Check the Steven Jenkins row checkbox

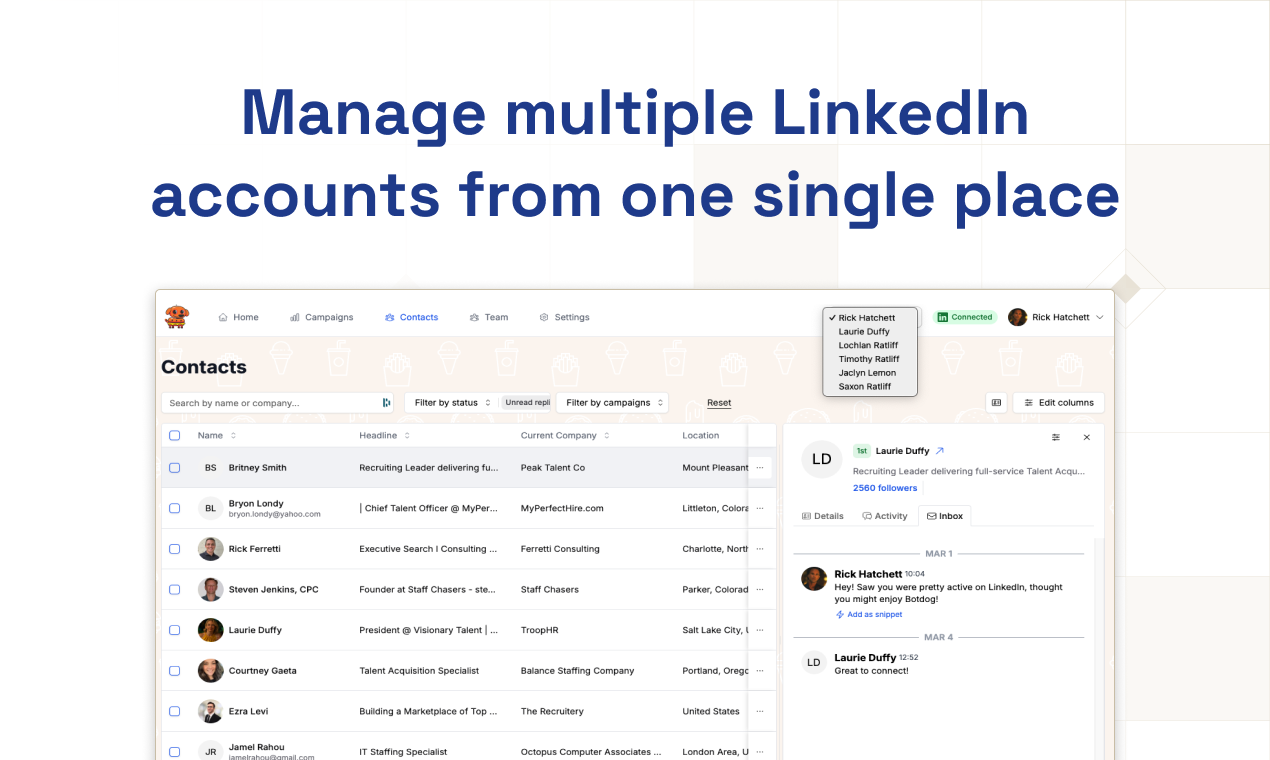pos(175,589)
